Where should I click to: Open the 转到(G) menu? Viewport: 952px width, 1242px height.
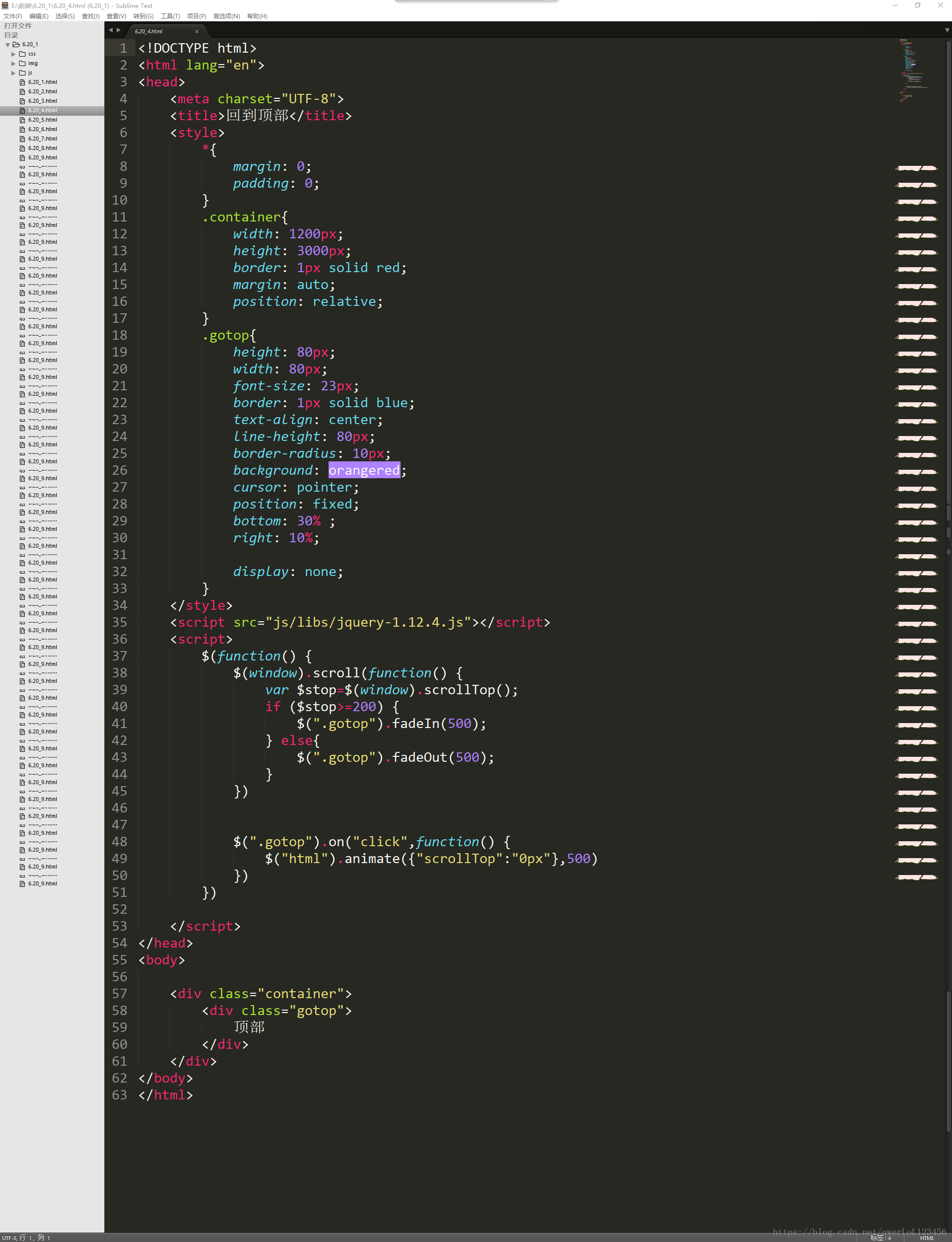(143, 16)
